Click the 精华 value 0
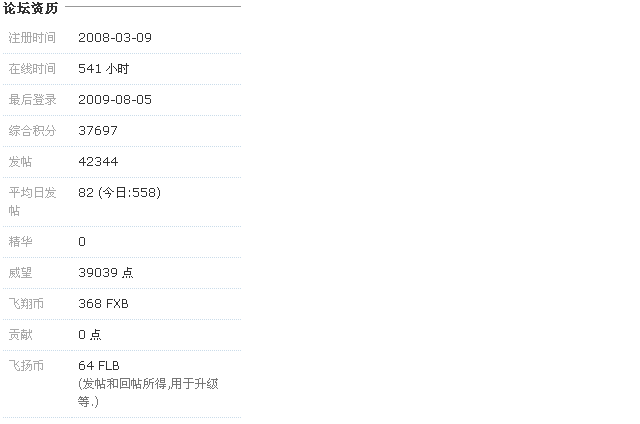Screen dimensions: 640x424 82,242
